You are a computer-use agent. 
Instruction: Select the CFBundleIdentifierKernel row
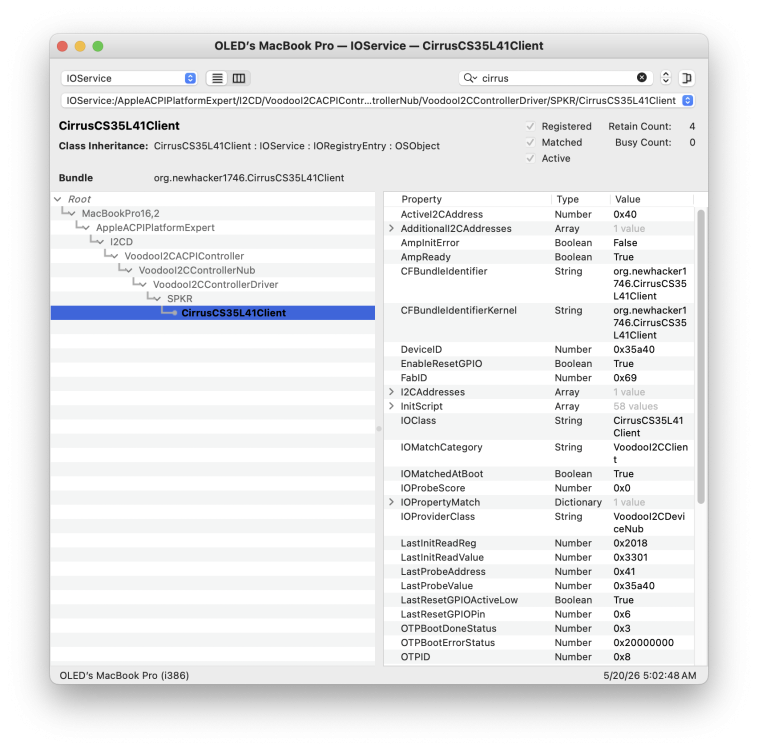(539, 323)
